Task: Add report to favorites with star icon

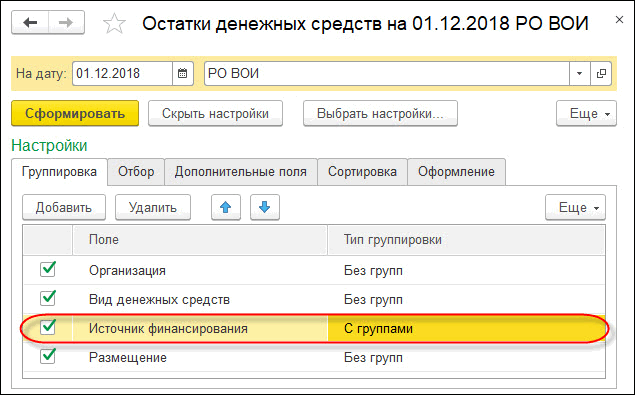Action: (114, 23)
